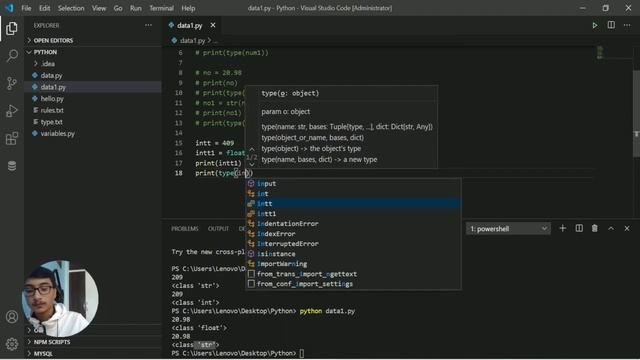The image size is (640, 360).
Task: Open Explorer panel More Actions ellipsis
Action: coord(148,25)
